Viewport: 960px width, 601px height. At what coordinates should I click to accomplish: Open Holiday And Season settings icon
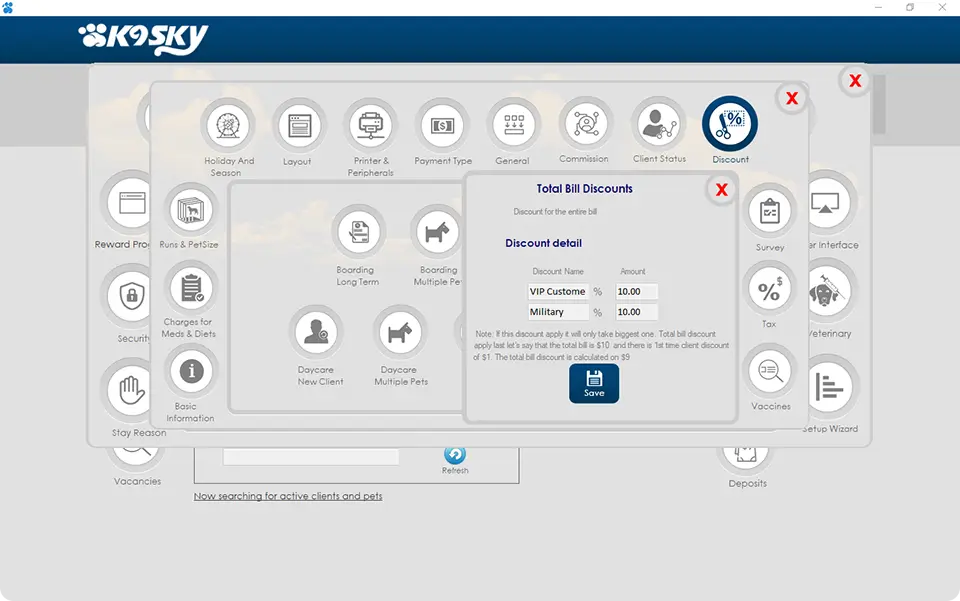[229, 126]
